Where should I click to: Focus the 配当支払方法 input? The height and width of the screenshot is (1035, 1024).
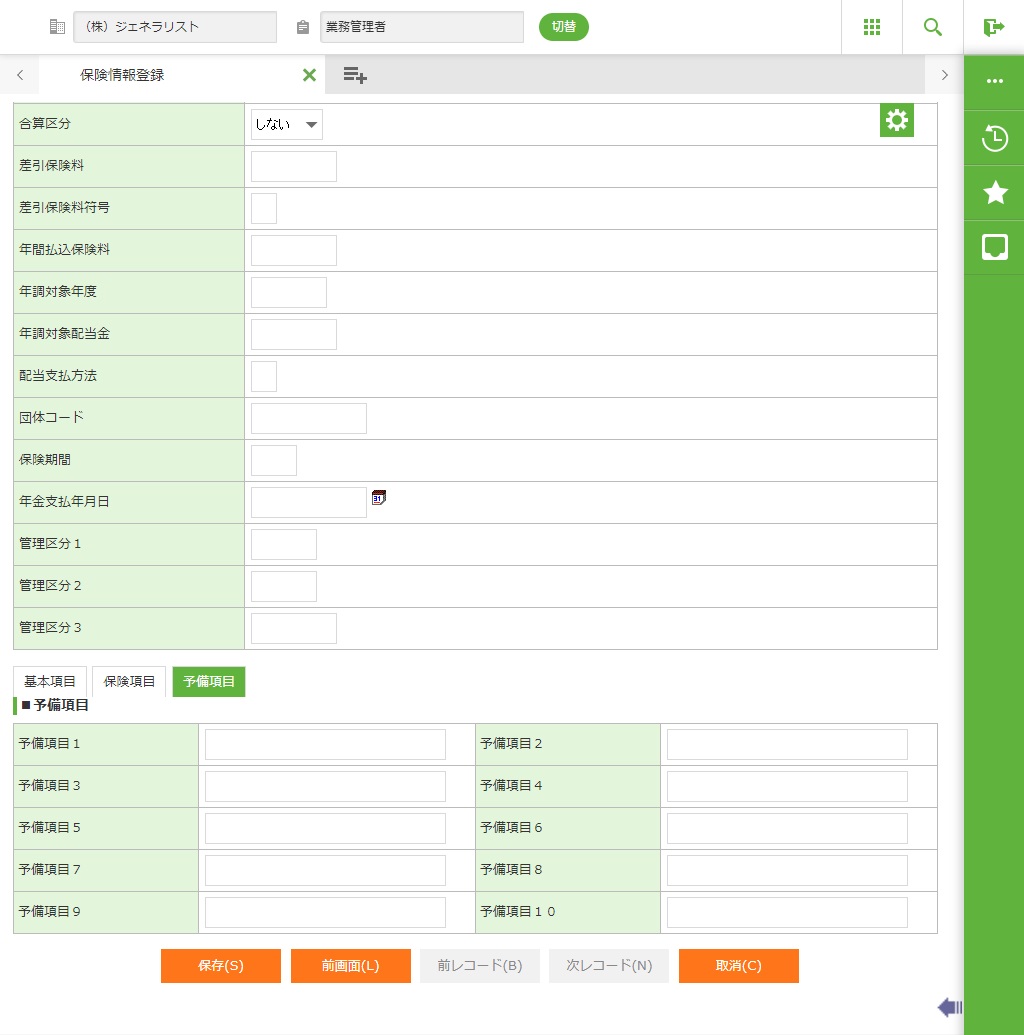tap(264, 376)
